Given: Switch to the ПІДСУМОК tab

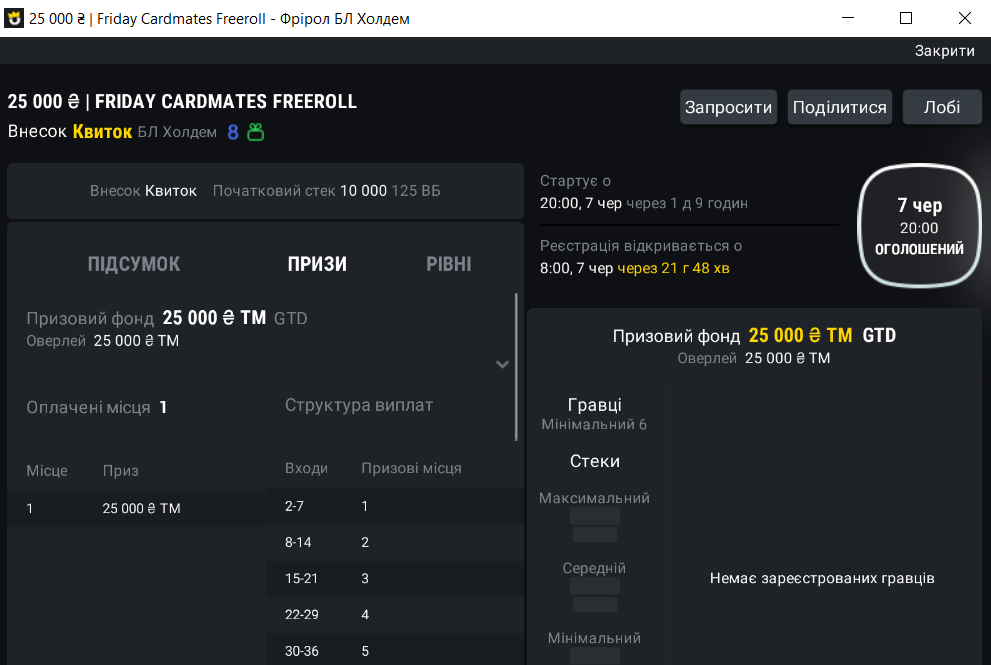Looking at the screenshot, I should 134,264.
